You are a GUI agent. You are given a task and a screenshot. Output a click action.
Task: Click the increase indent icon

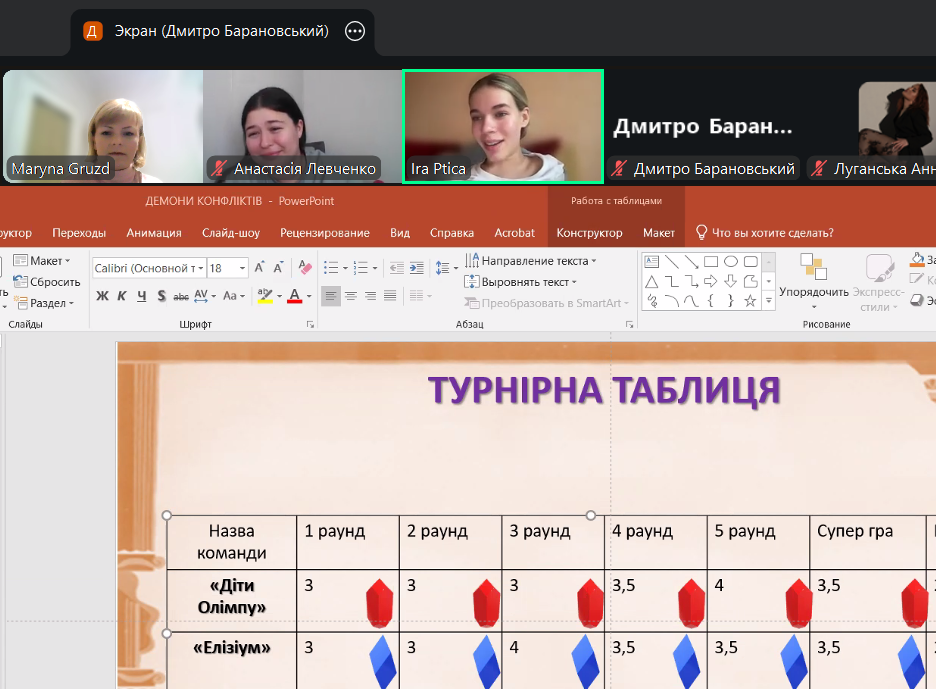pos(418,268)
